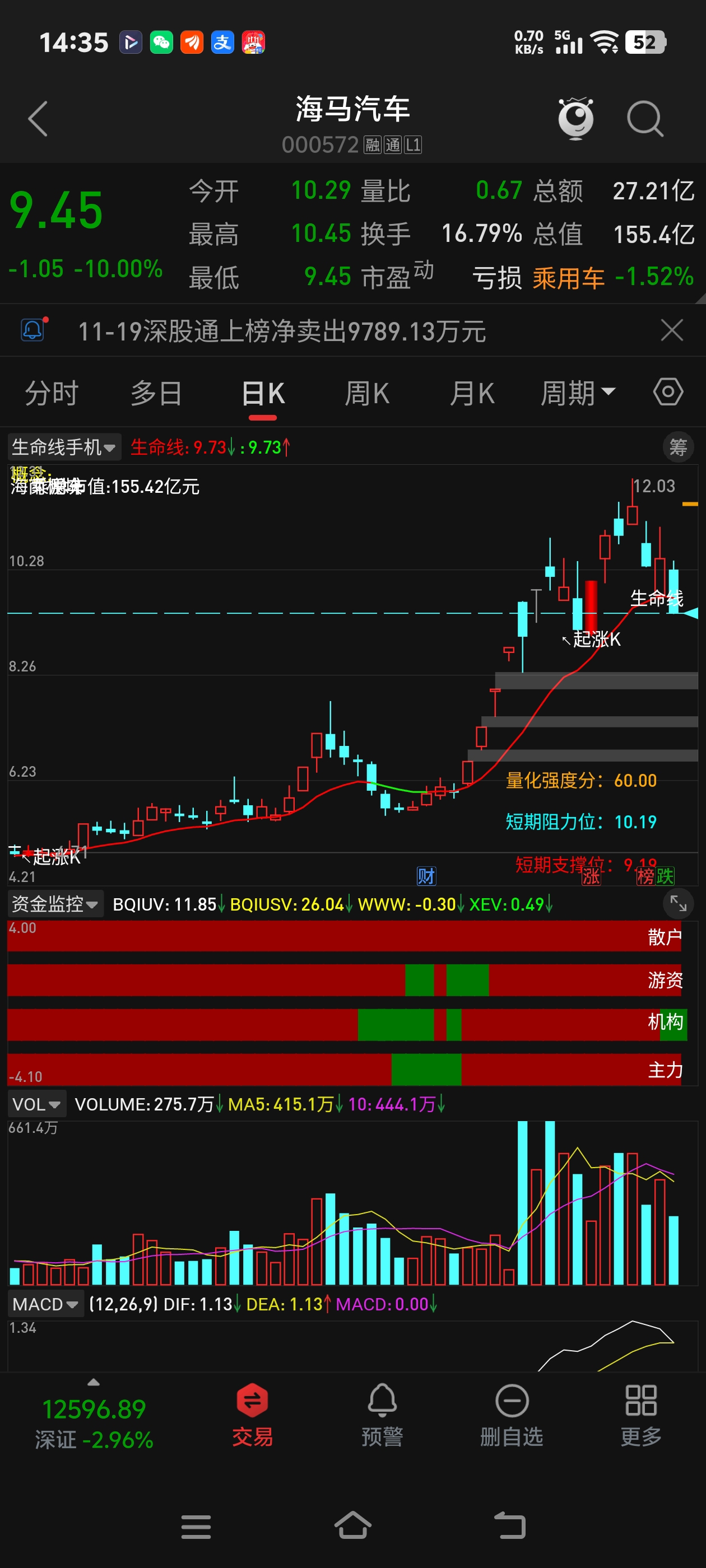Tap 删自选 remove from watchlist
Screen dimensions: 706x1568
[512, 1415]
